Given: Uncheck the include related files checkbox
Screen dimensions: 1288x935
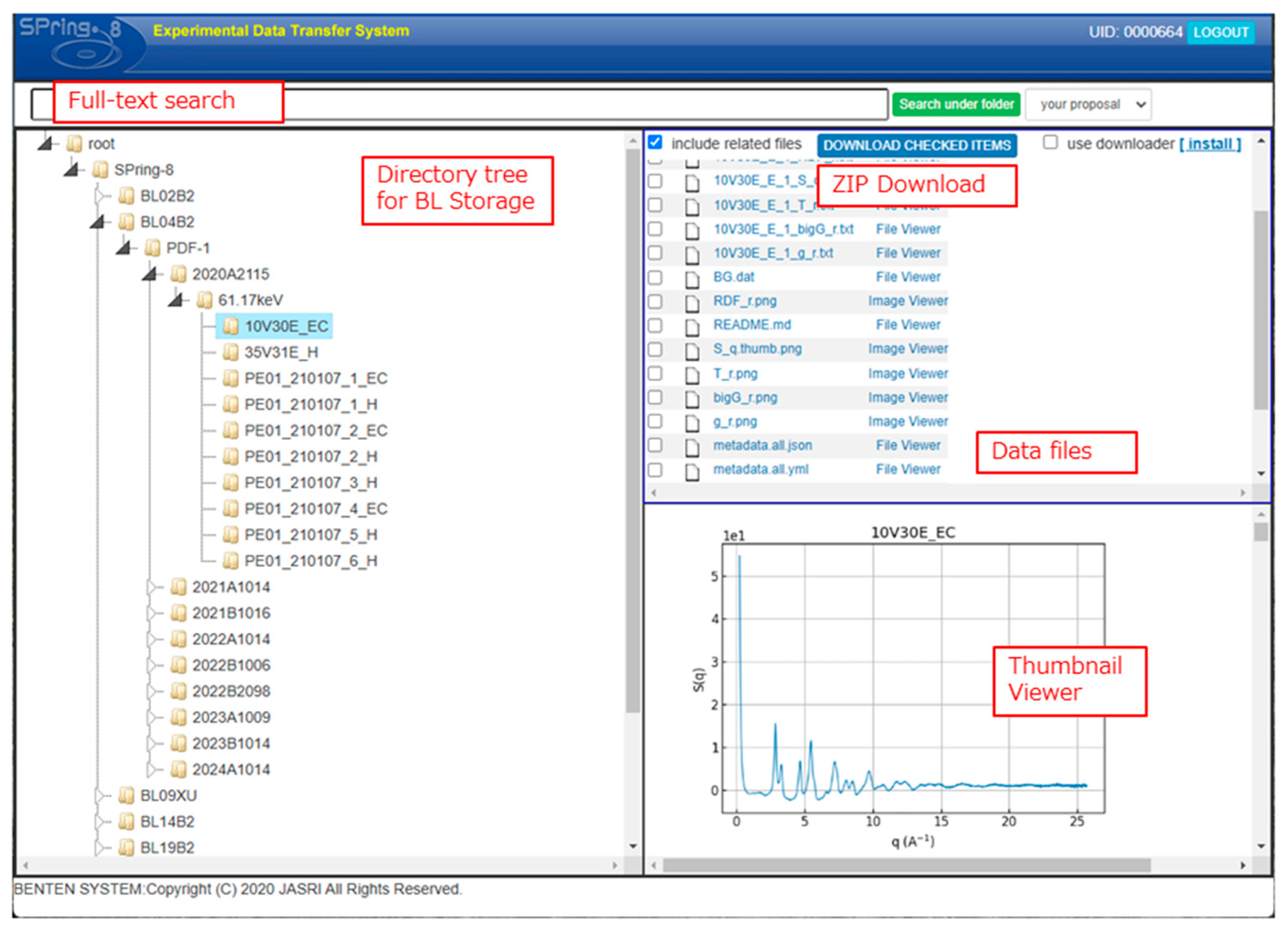Looking at the screenshot, I should (x=655, y=142).
